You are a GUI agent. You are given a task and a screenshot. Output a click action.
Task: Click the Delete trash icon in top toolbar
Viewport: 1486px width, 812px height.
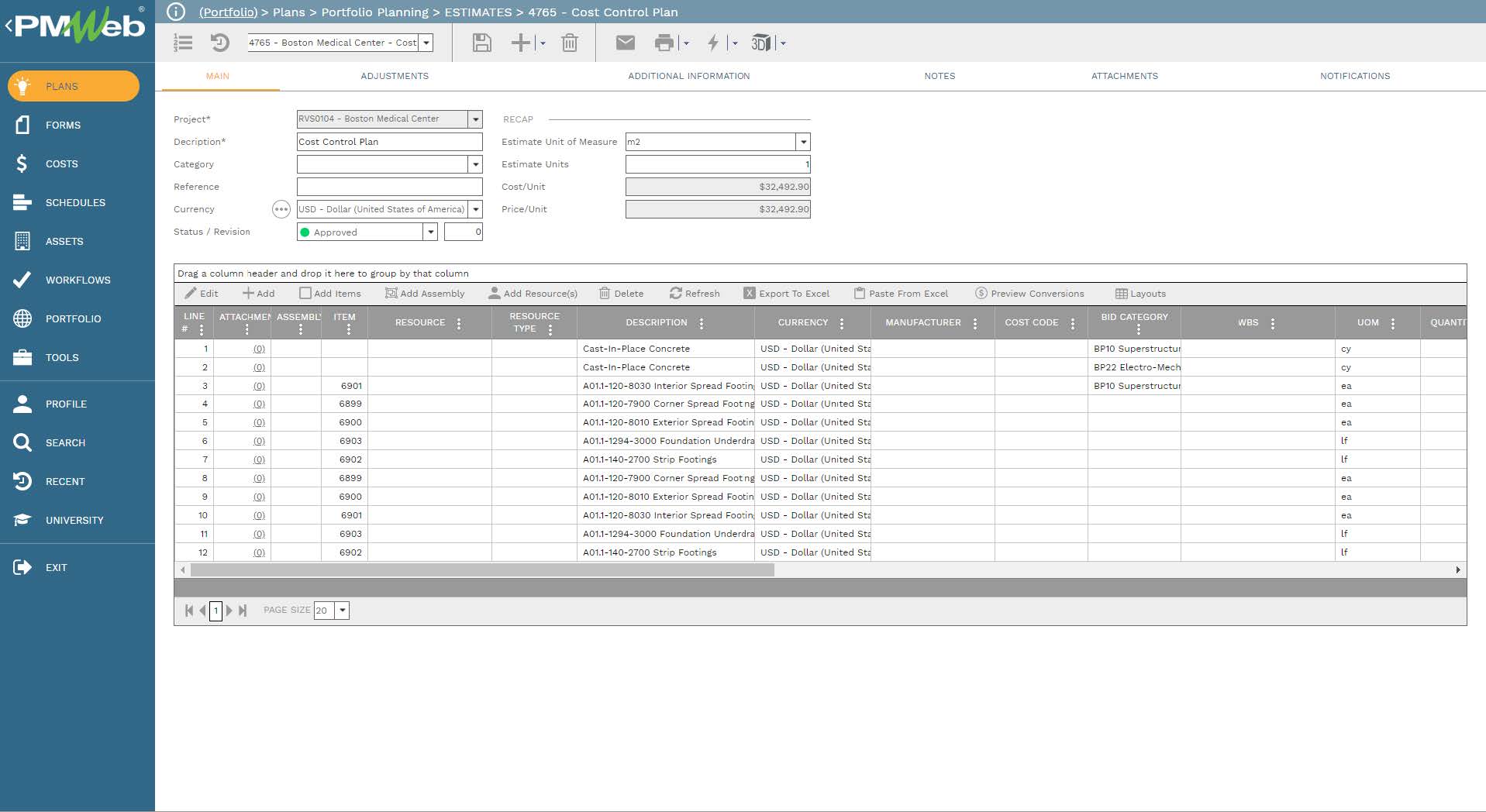click(569, 43)
